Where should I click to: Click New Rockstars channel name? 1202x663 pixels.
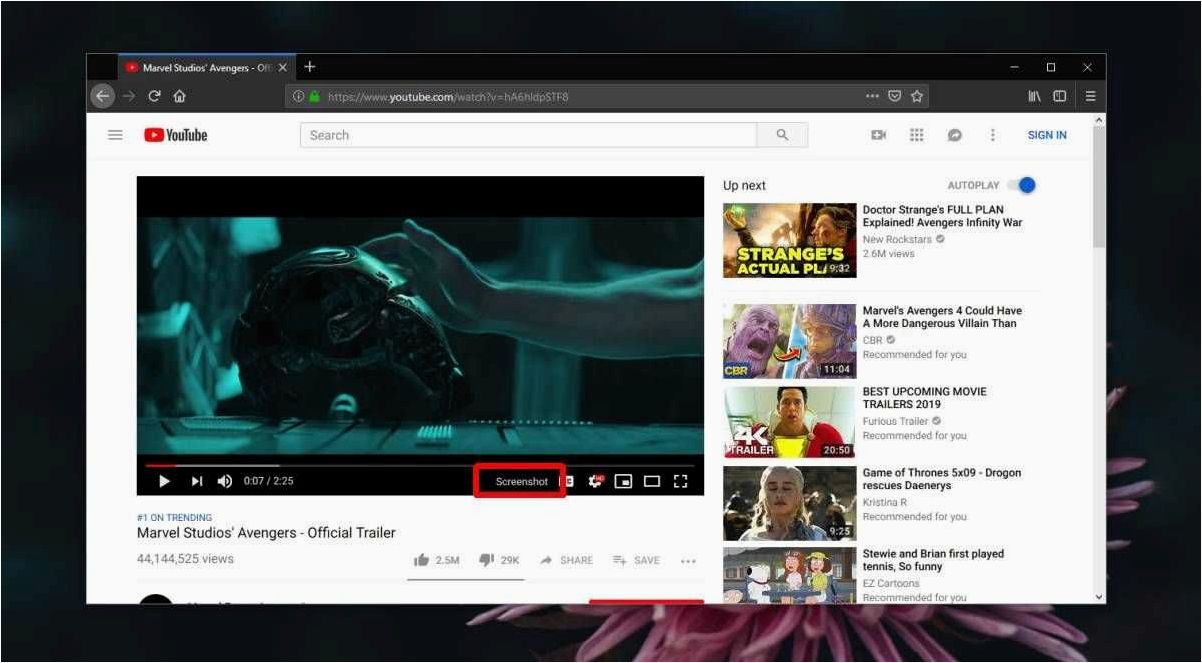click(898, 239)
